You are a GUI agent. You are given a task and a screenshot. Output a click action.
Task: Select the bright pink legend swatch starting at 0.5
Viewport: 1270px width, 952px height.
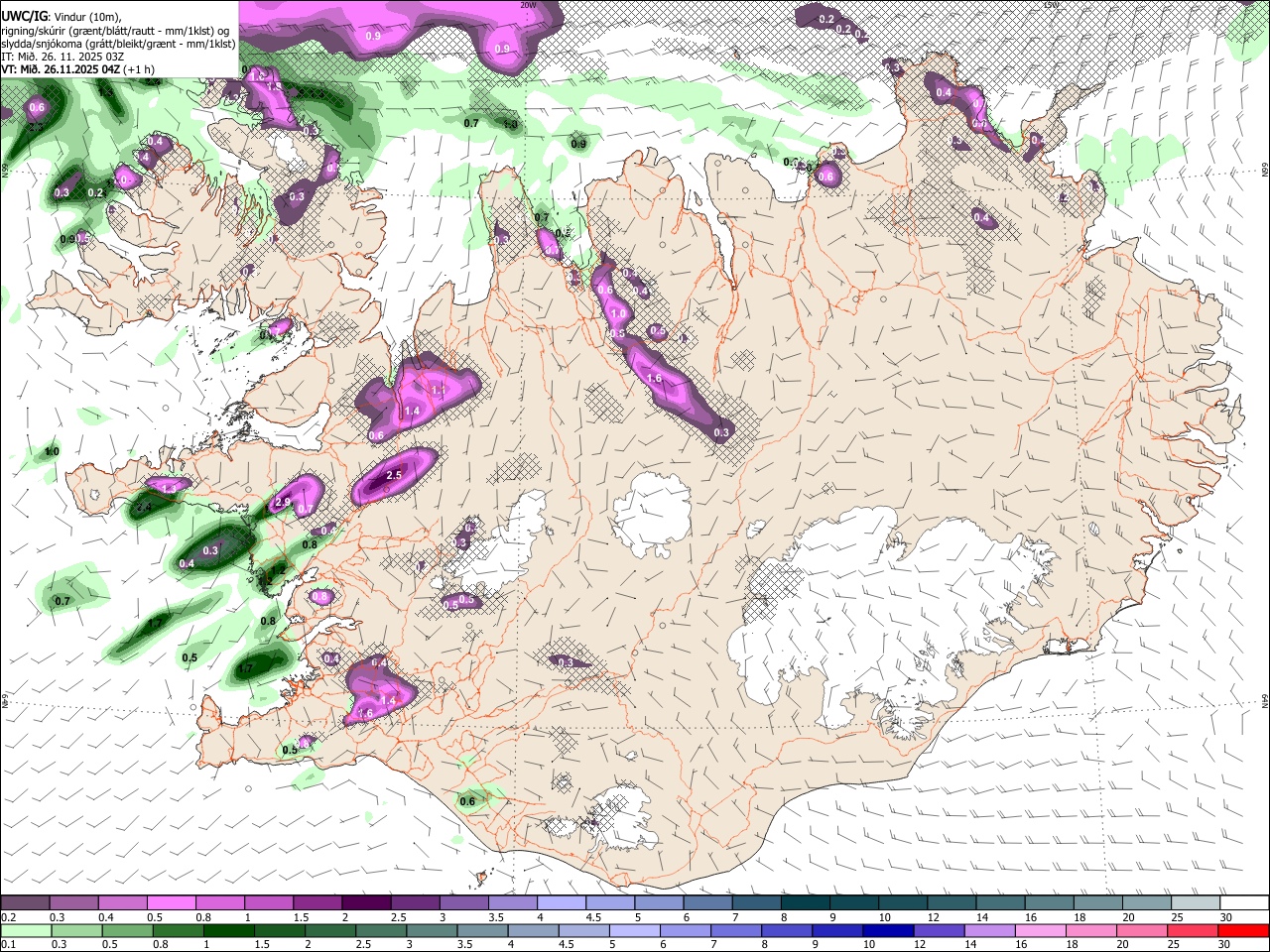pyautogui.click(x=171, y=903)
